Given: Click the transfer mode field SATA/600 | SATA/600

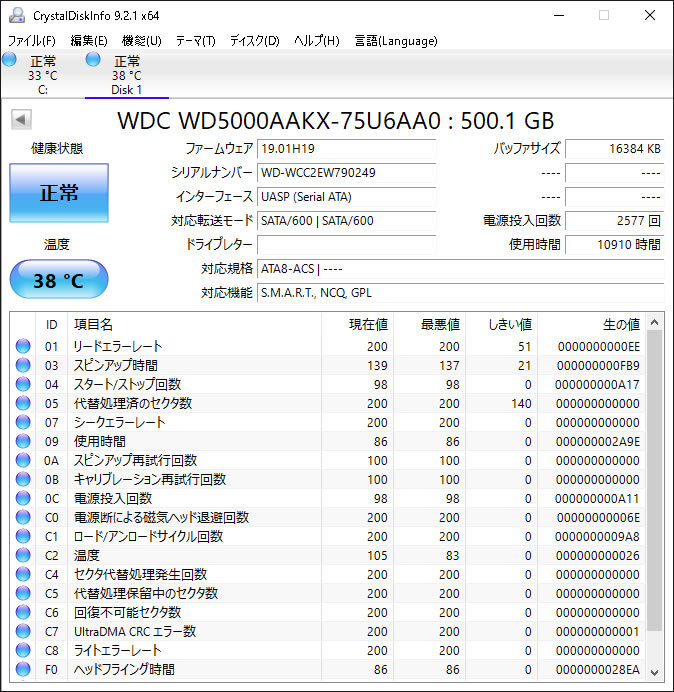Looking at the screenshot, I should click(346, 221).
